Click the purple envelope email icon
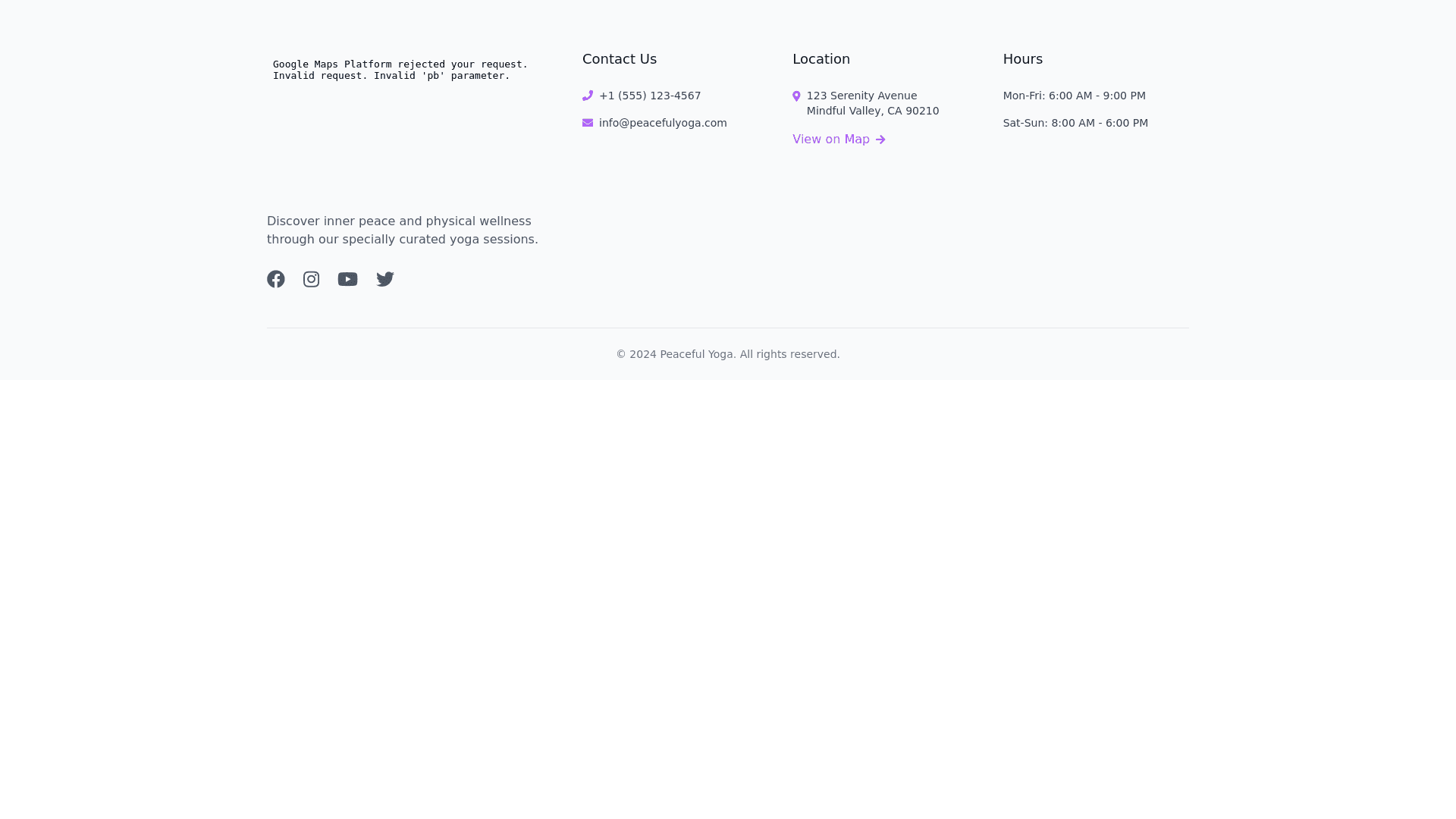The width and height of the screenshot is (1456, 819). tap(588, 123)
